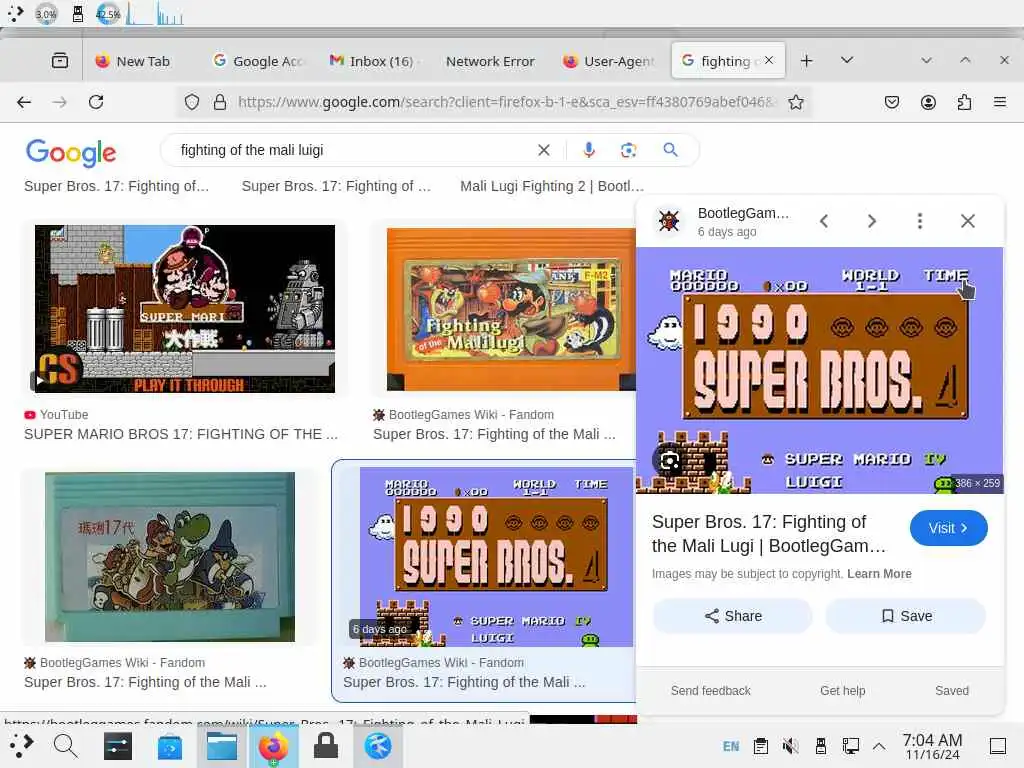1024x768 pixels.
Task: Click the show desktop button
Action: tap(998, 746)
